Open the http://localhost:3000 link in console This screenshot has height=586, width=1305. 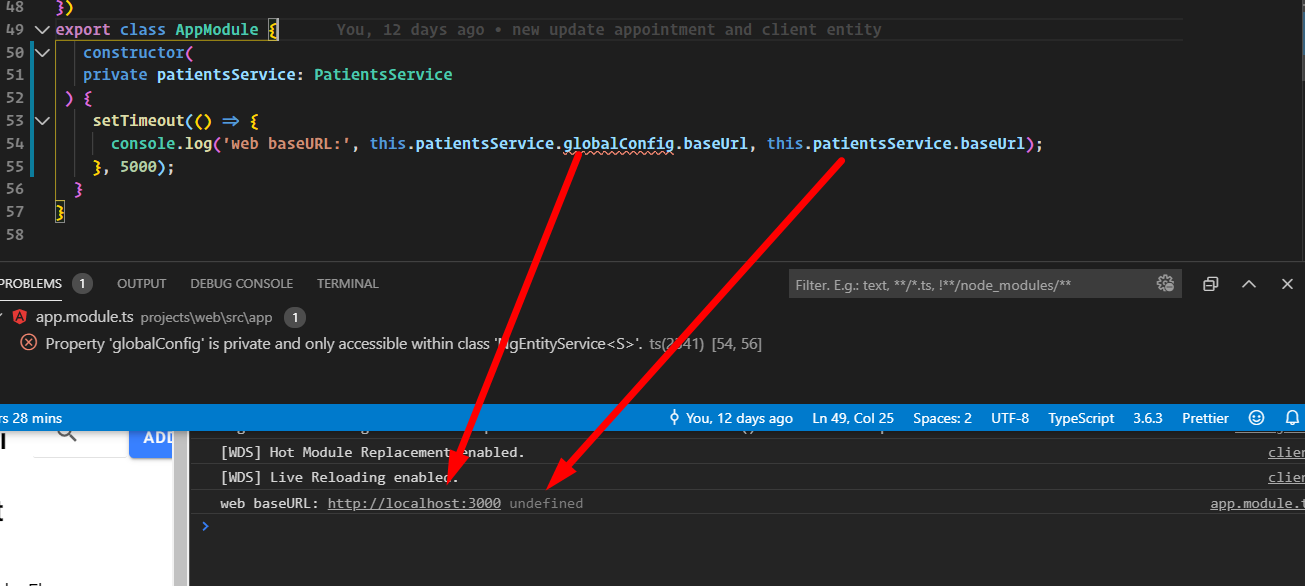coord(414,503)
